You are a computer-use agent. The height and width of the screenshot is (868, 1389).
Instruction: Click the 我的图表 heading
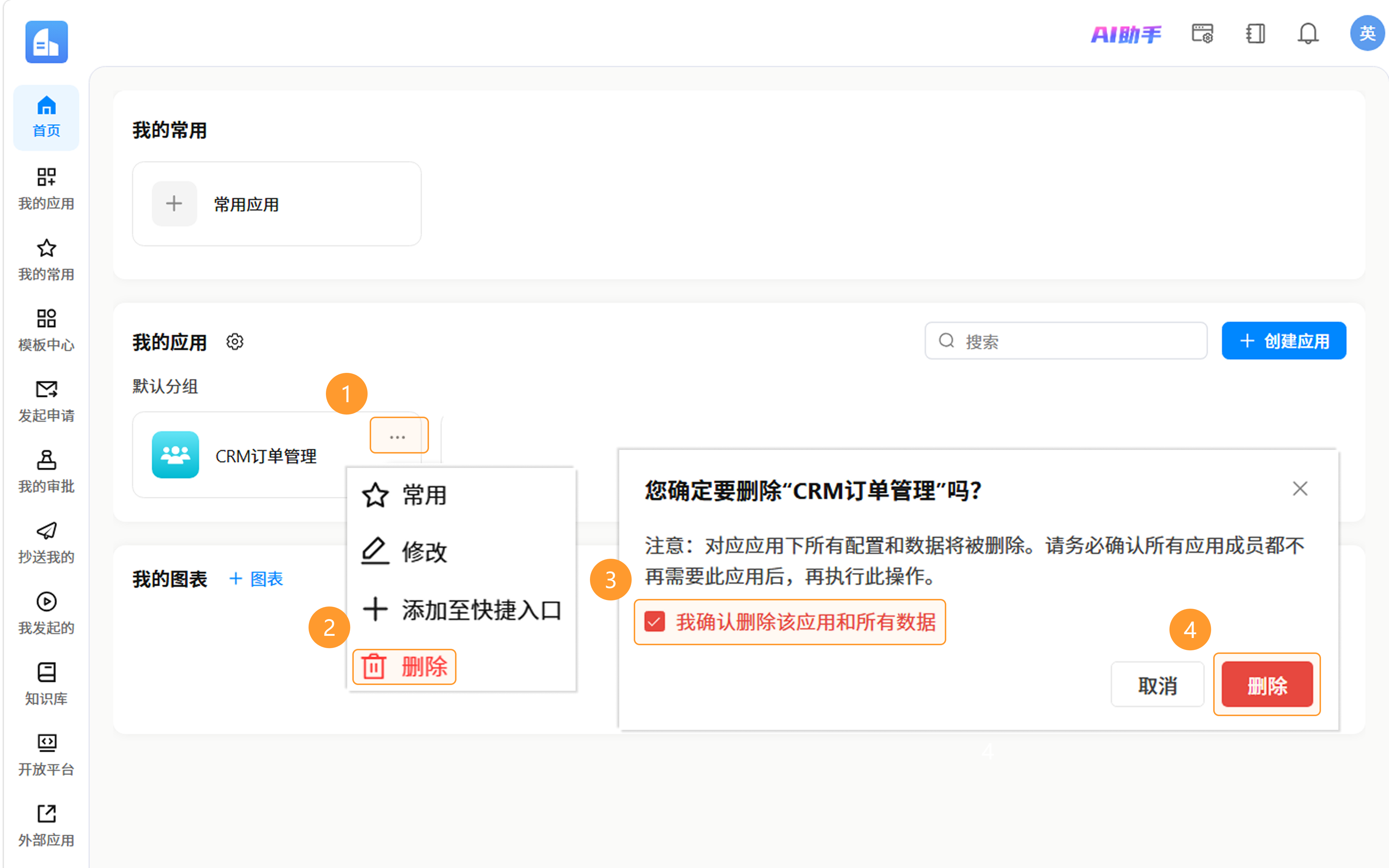[x=169, y=579]
